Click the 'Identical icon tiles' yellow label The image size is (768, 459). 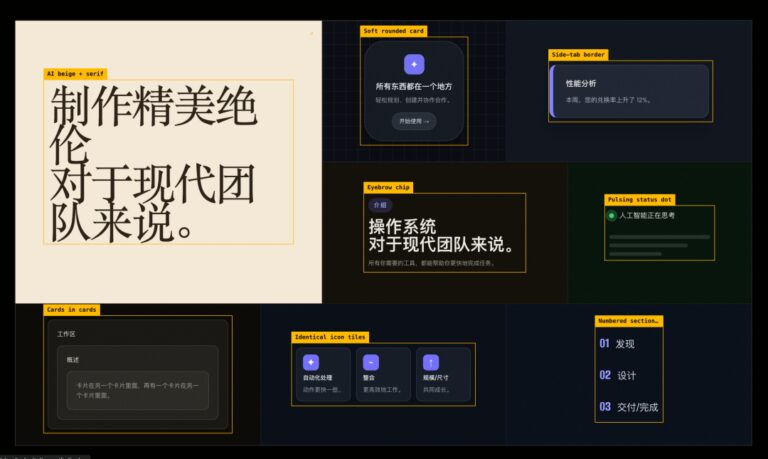pyautogui.click(x=330, y=337)
